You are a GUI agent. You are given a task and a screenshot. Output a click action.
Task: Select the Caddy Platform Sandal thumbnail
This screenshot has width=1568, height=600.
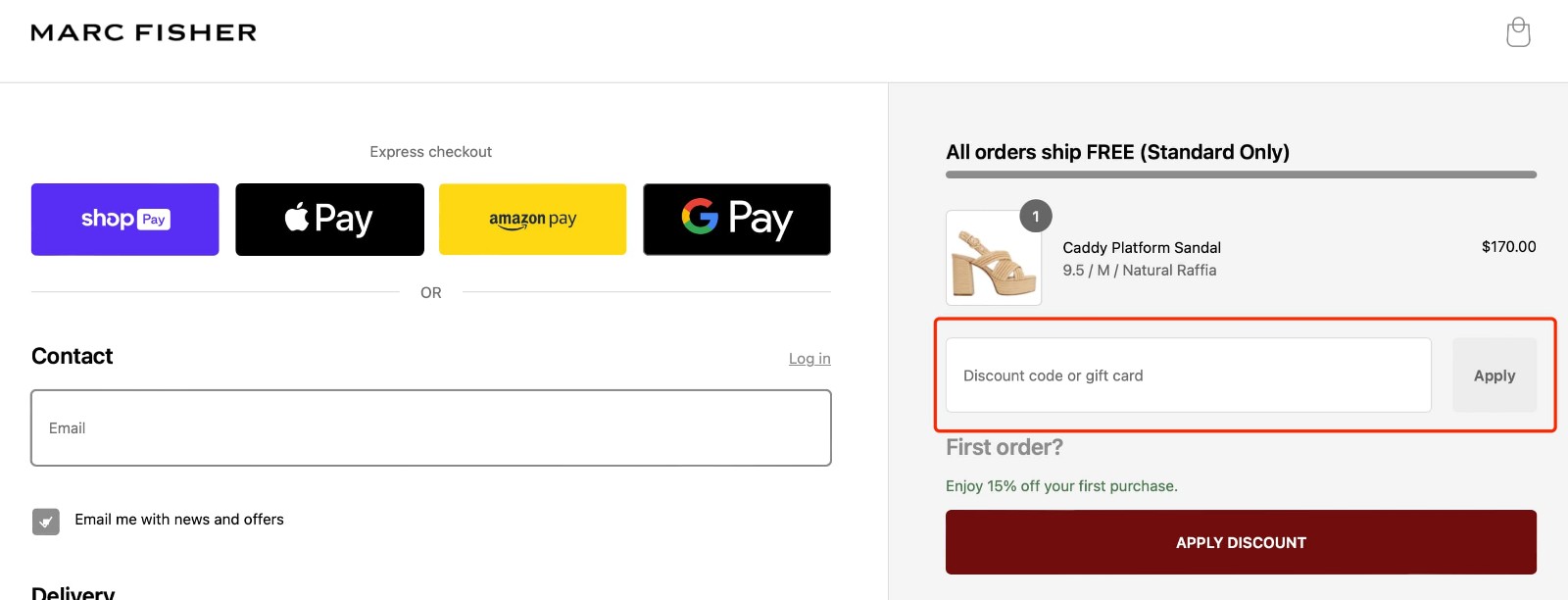pyautogui.click(x=993, y=258)
